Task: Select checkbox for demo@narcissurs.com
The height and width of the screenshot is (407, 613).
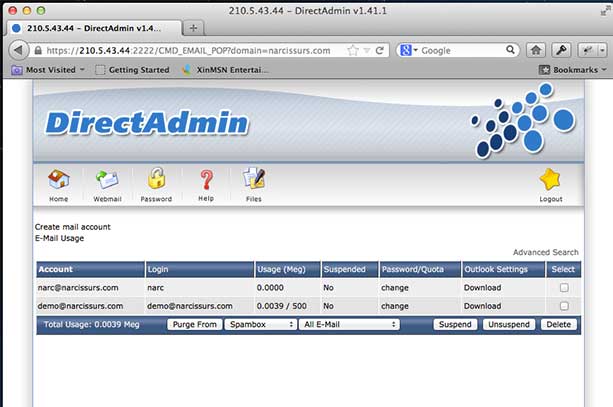Action: [x=564, y=306]
